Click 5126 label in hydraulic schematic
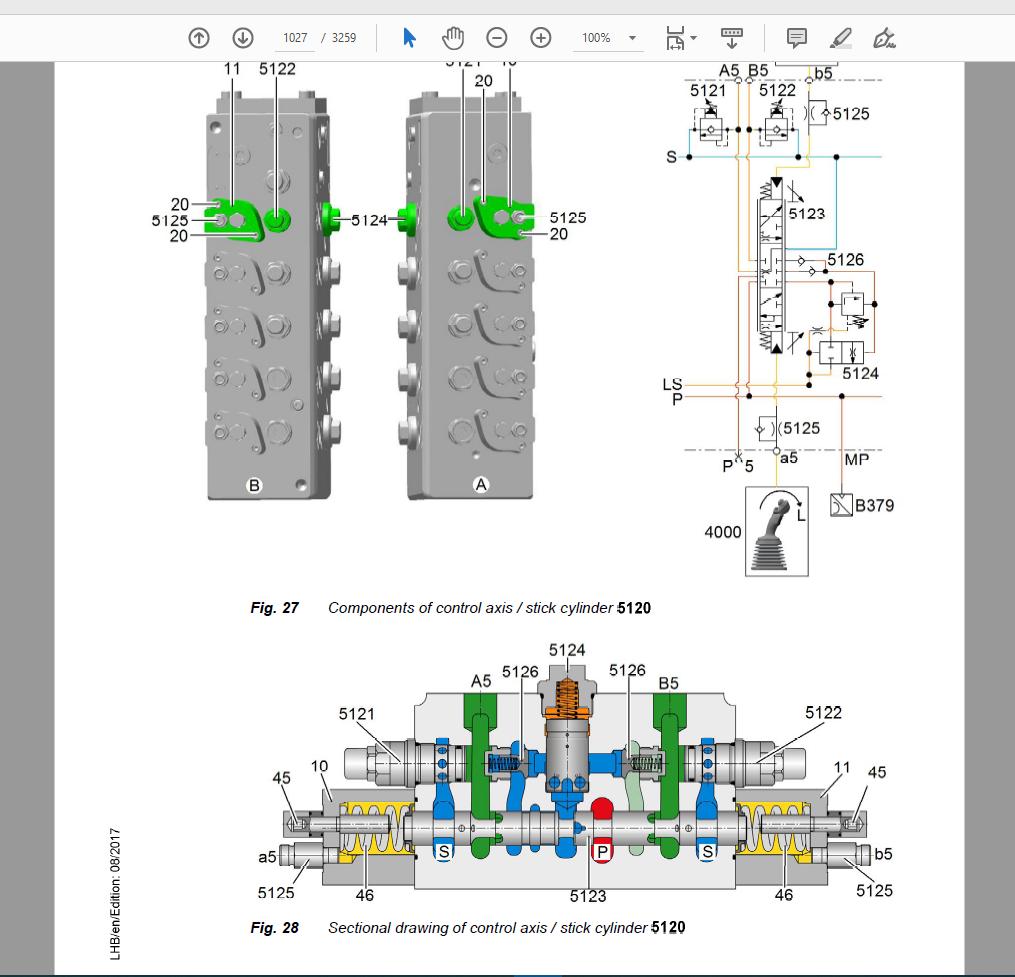 click(845, 260)
